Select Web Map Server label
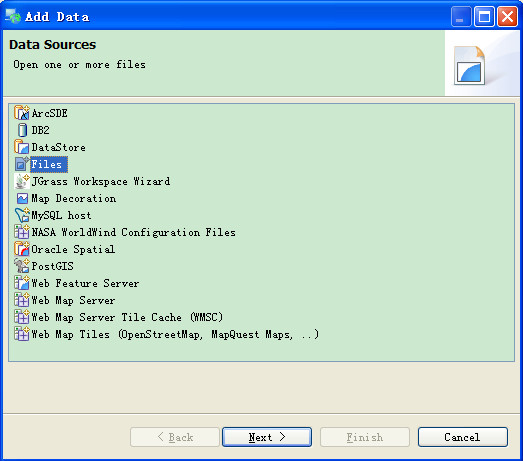This screenshot has height=461, width=523. 73,300
